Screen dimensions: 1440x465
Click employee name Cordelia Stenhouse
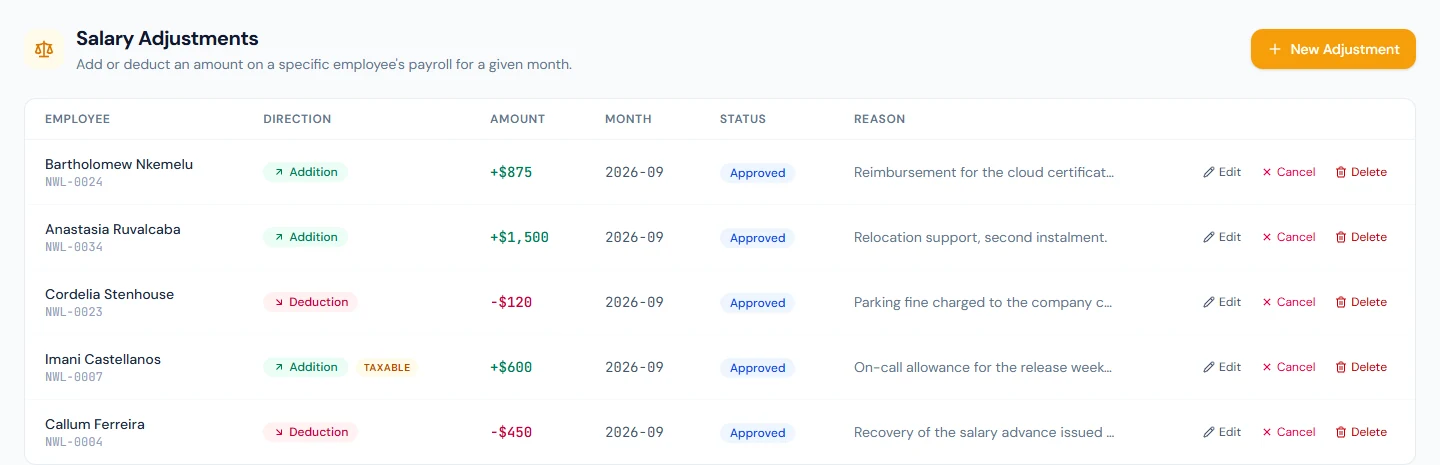(109, 294)
